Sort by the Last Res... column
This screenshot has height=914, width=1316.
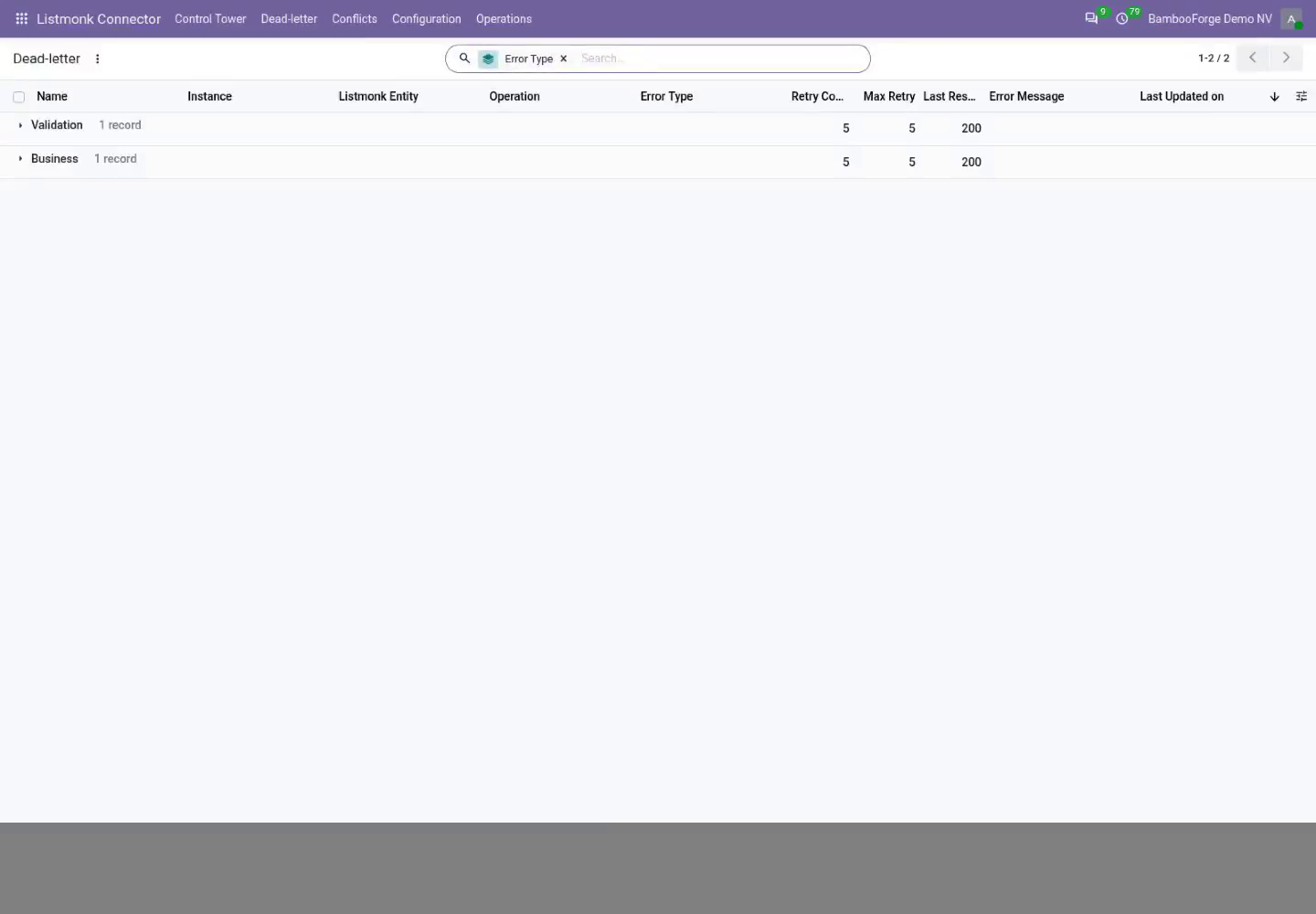(x=949, y=96)
